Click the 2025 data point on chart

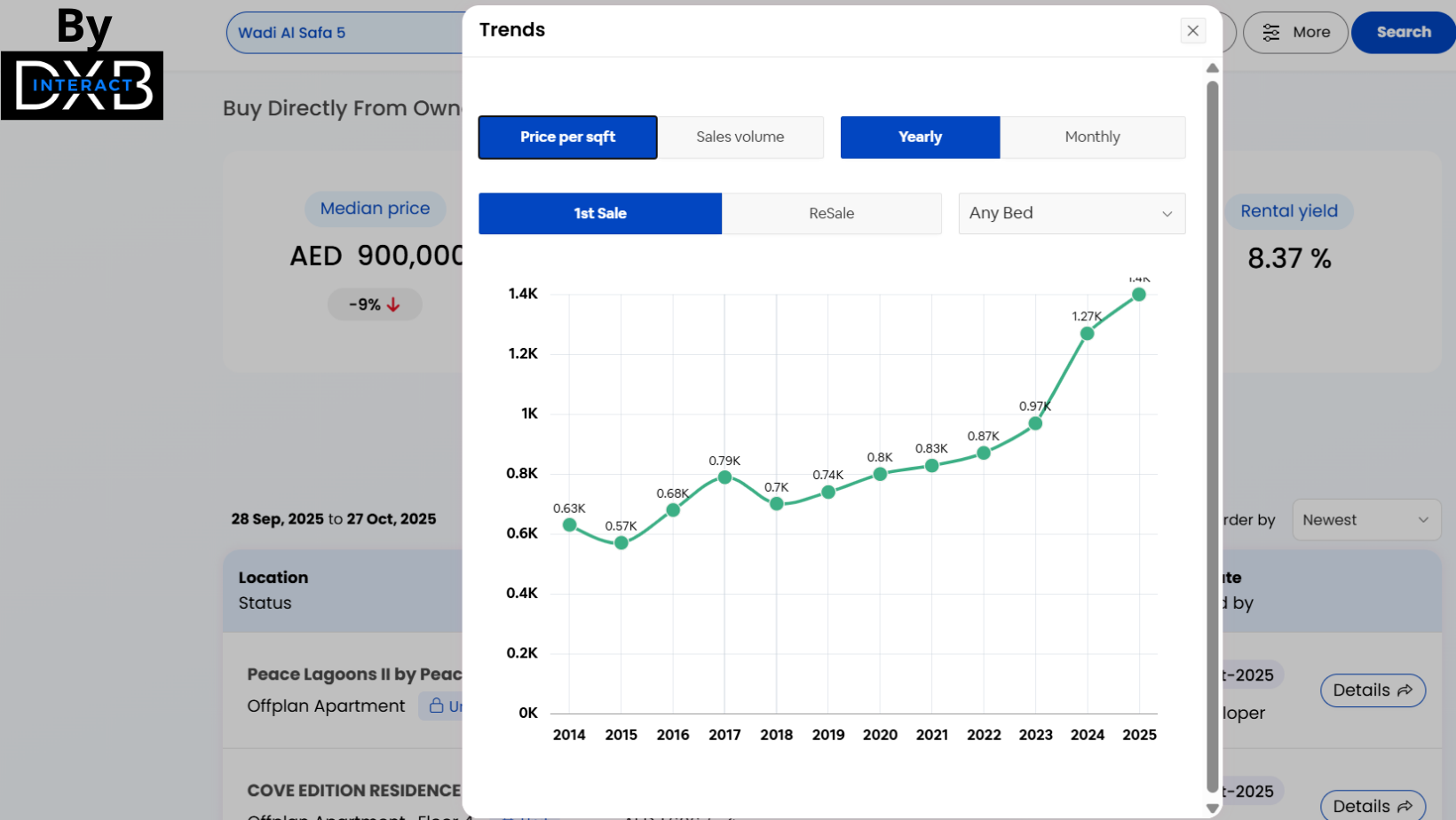coord(1139,295)
